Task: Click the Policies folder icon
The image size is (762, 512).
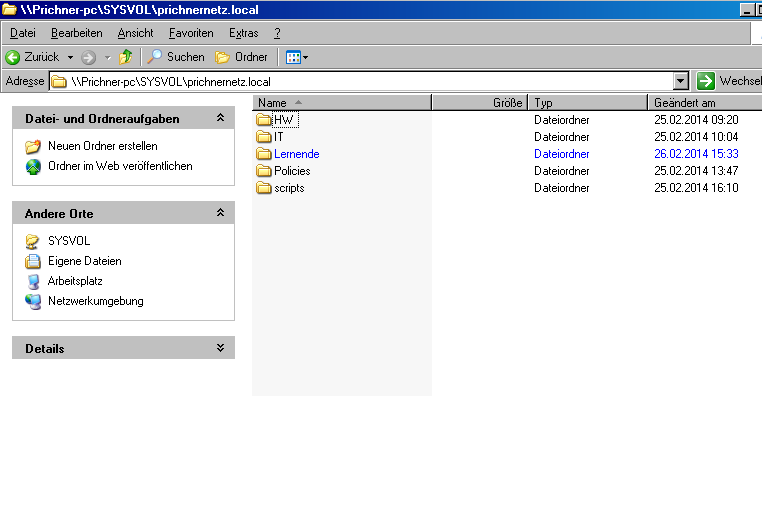Action: pos(264,171)
